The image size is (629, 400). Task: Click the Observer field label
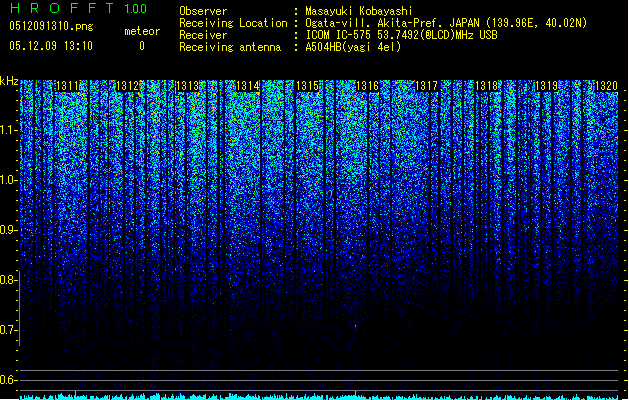point(203,11)
